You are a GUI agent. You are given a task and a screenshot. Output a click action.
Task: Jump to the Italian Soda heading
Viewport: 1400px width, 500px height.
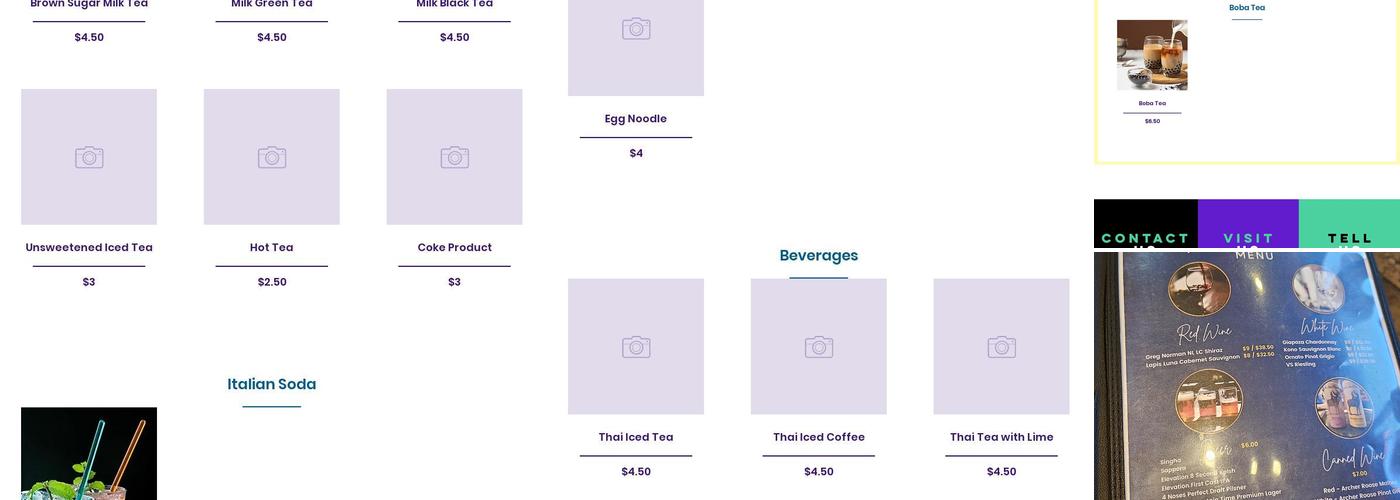pyautogui.click(x=272, y=384)
